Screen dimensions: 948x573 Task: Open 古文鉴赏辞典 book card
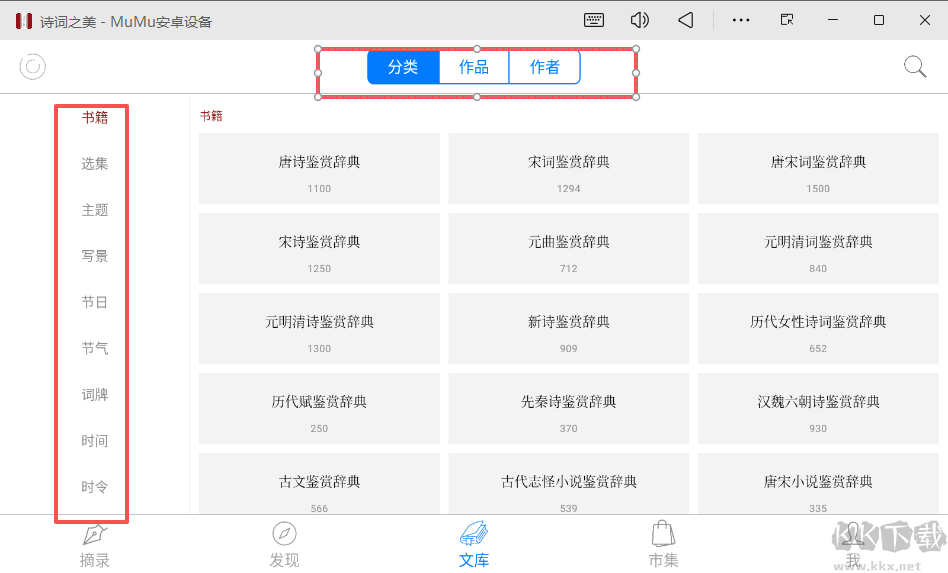click(319, 484)
